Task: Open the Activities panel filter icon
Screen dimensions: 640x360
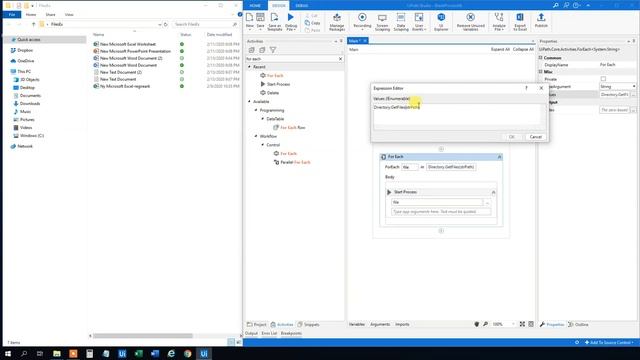Action: tap(273, 50)
